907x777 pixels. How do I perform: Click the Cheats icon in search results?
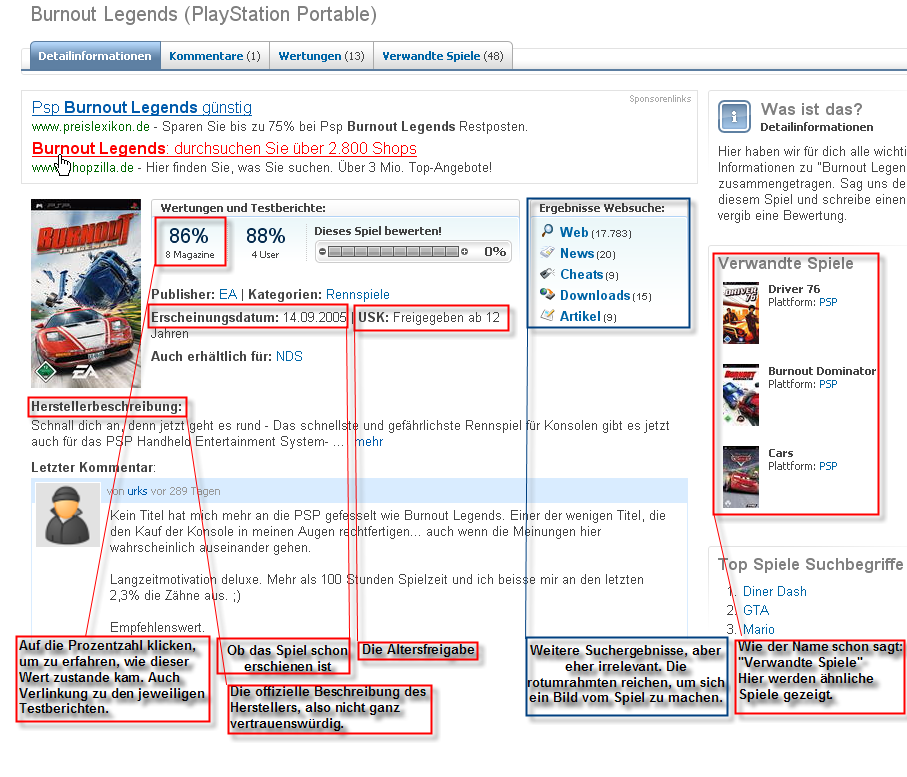click(547, 274)
